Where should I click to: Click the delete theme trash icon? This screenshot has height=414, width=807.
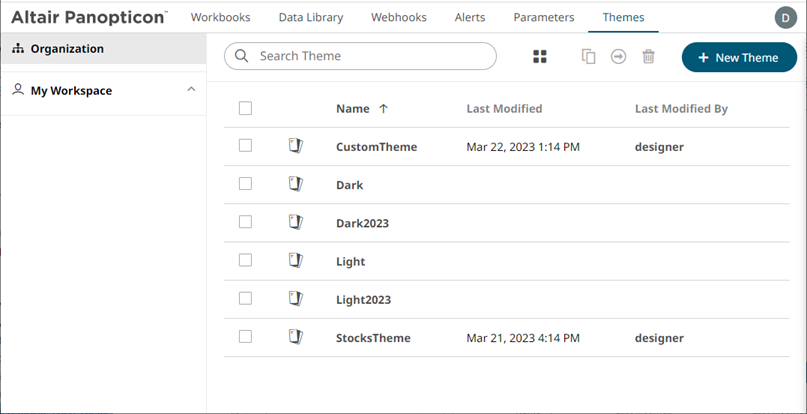point(648,57)
